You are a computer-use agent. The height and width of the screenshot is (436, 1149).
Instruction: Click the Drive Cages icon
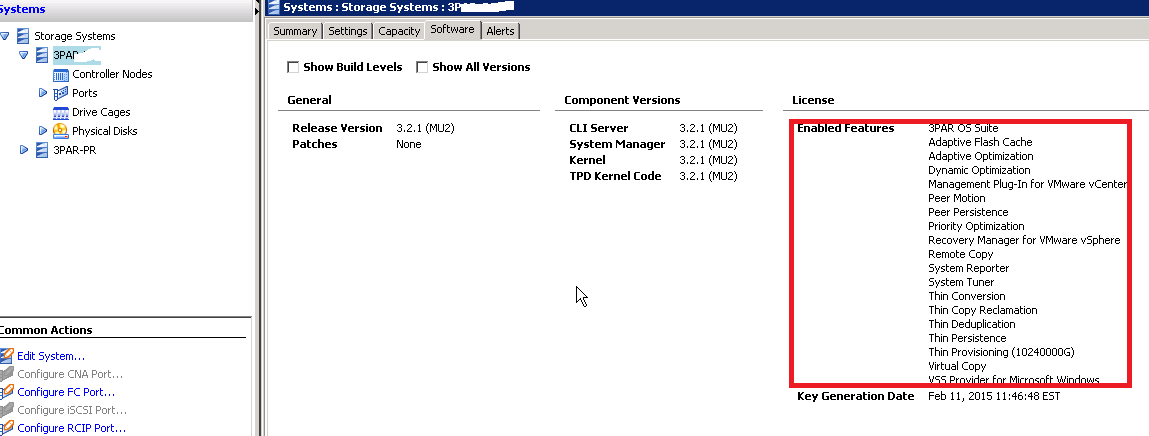click(x=61, y=112)
